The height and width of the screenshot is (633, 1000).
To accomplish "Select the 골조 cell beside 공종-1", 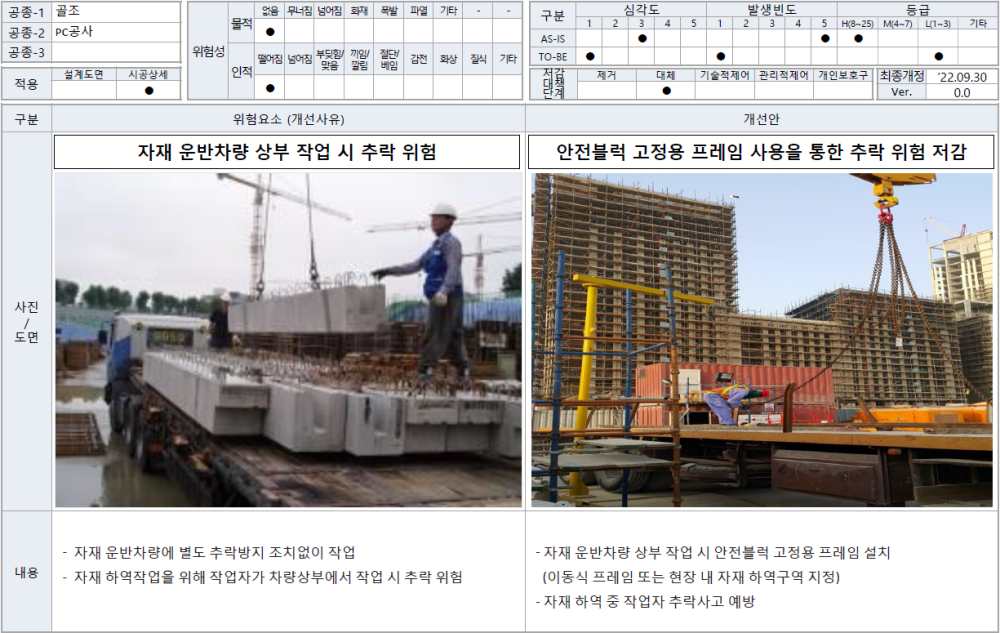I will pos(117,11).
